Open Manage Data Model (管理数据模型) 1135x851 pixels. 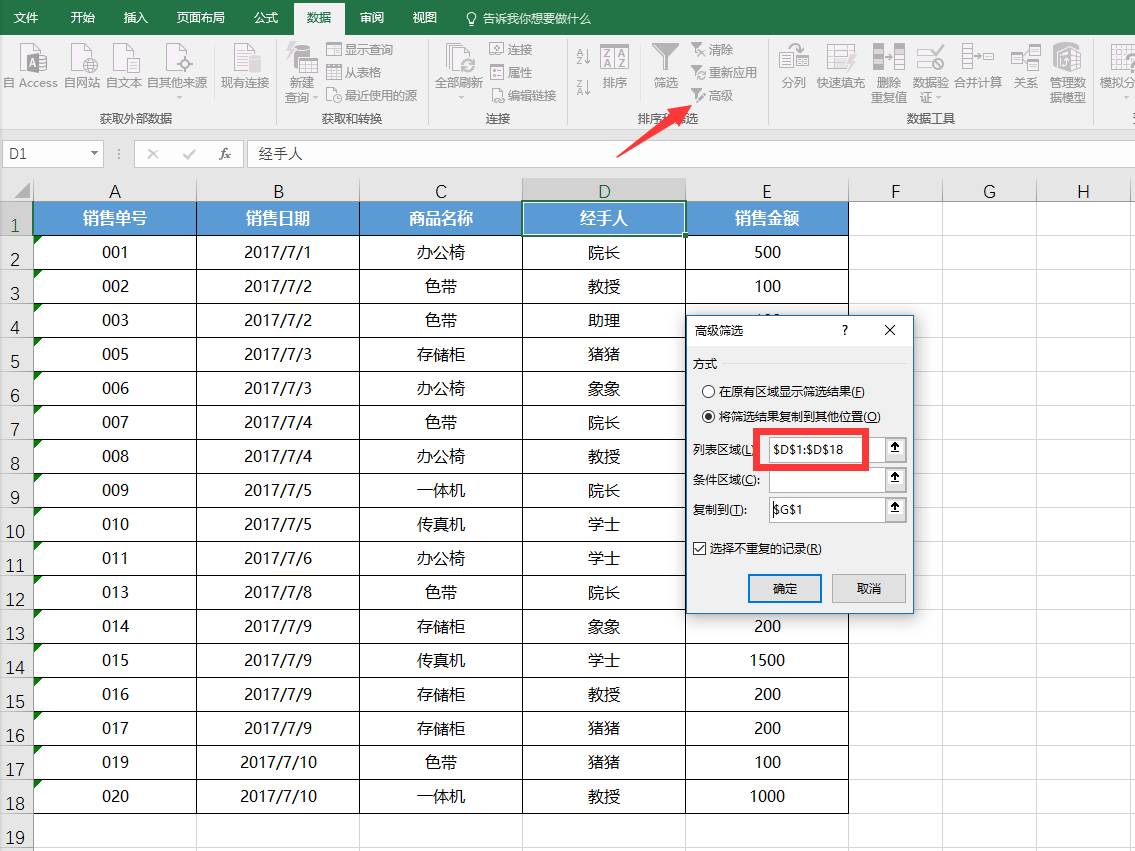(x=1067, y=72)
